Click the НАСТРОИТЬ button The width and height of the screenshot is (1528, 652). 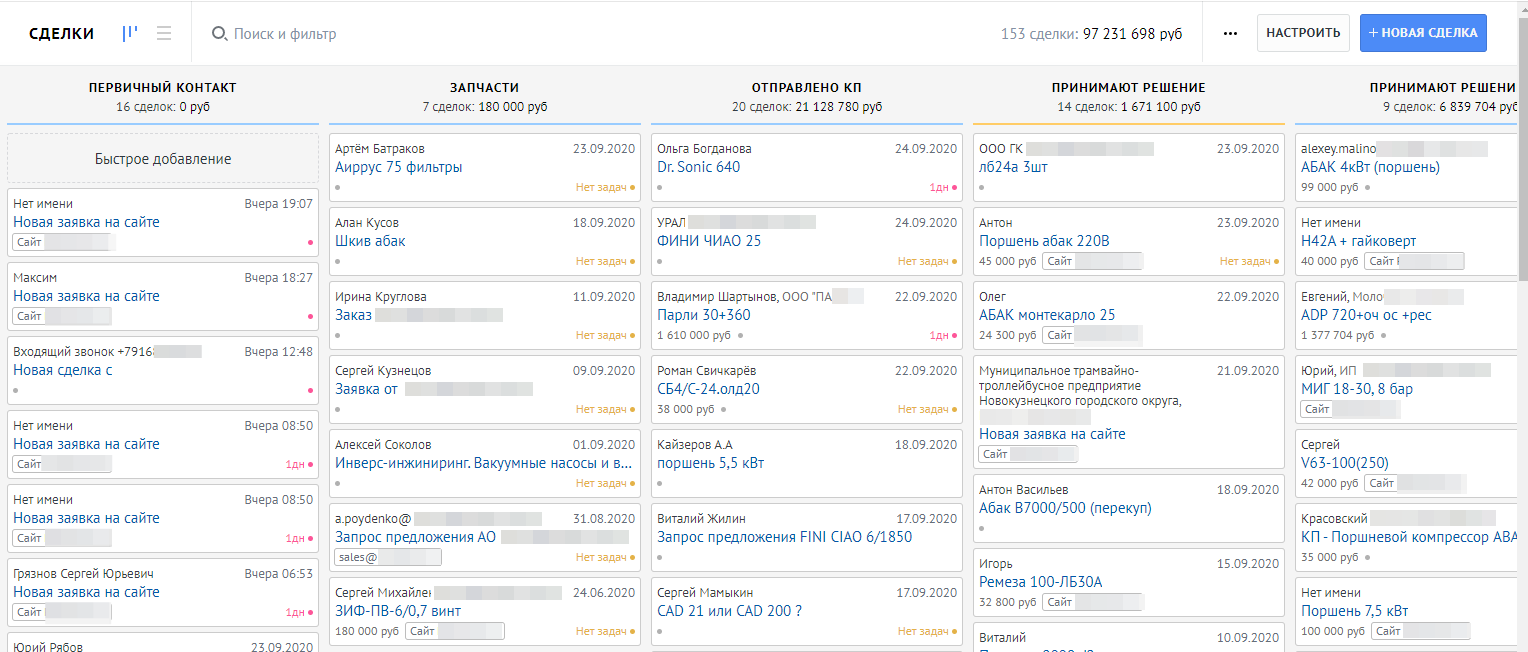(x=1303, y=33)
